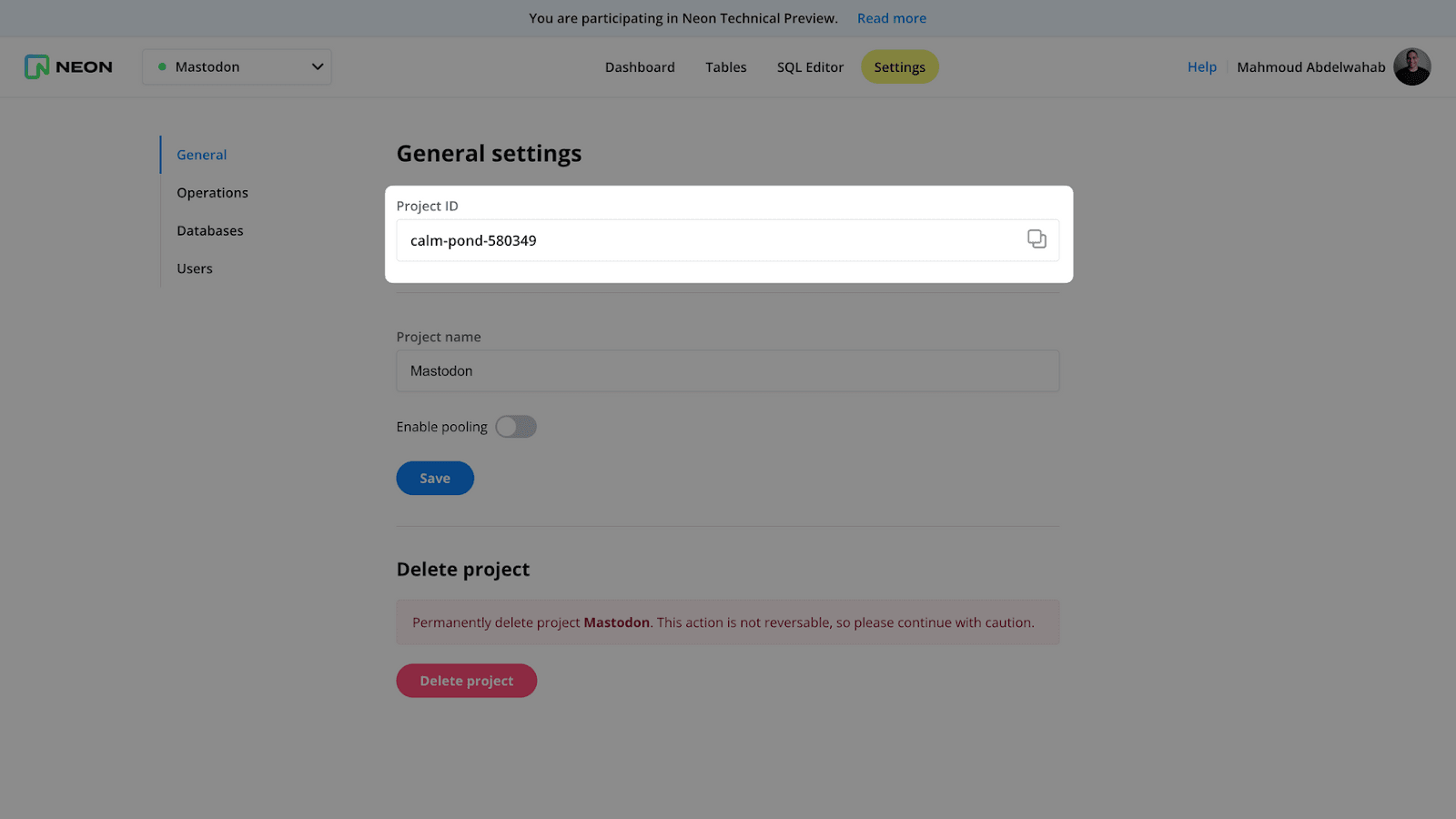The width and height of the screenshot is (1456, 819).
Task: Click the Project name input field
Action: tap(727, 371)
